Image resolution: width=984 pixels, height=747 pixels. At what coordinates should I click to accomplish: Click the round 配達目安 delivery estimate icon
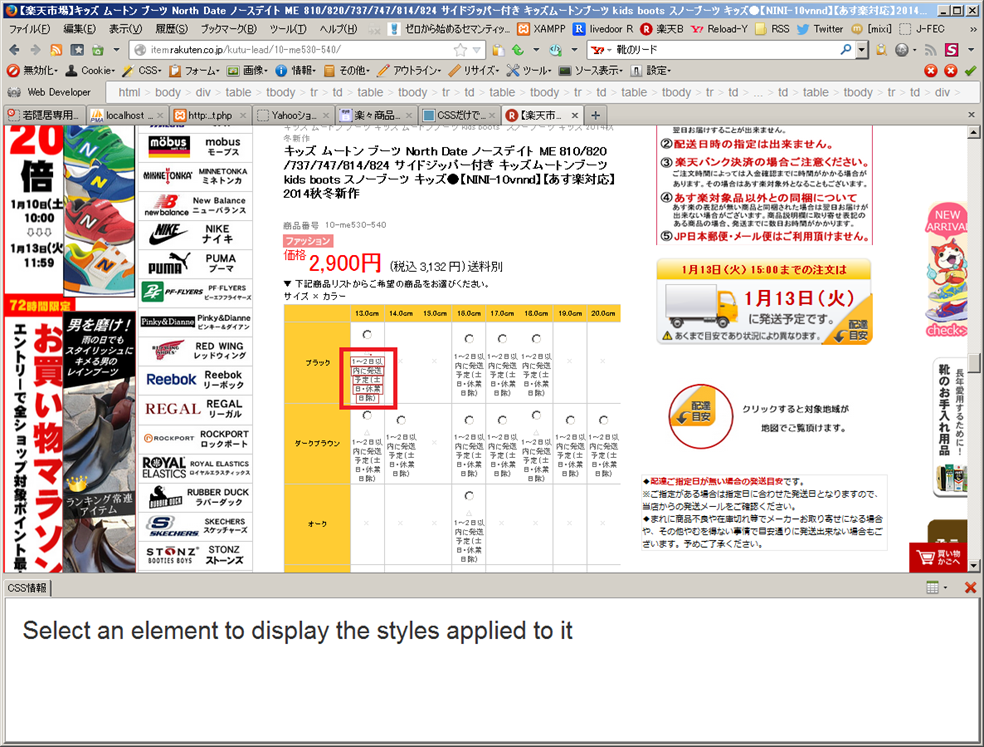pos(700,416)
